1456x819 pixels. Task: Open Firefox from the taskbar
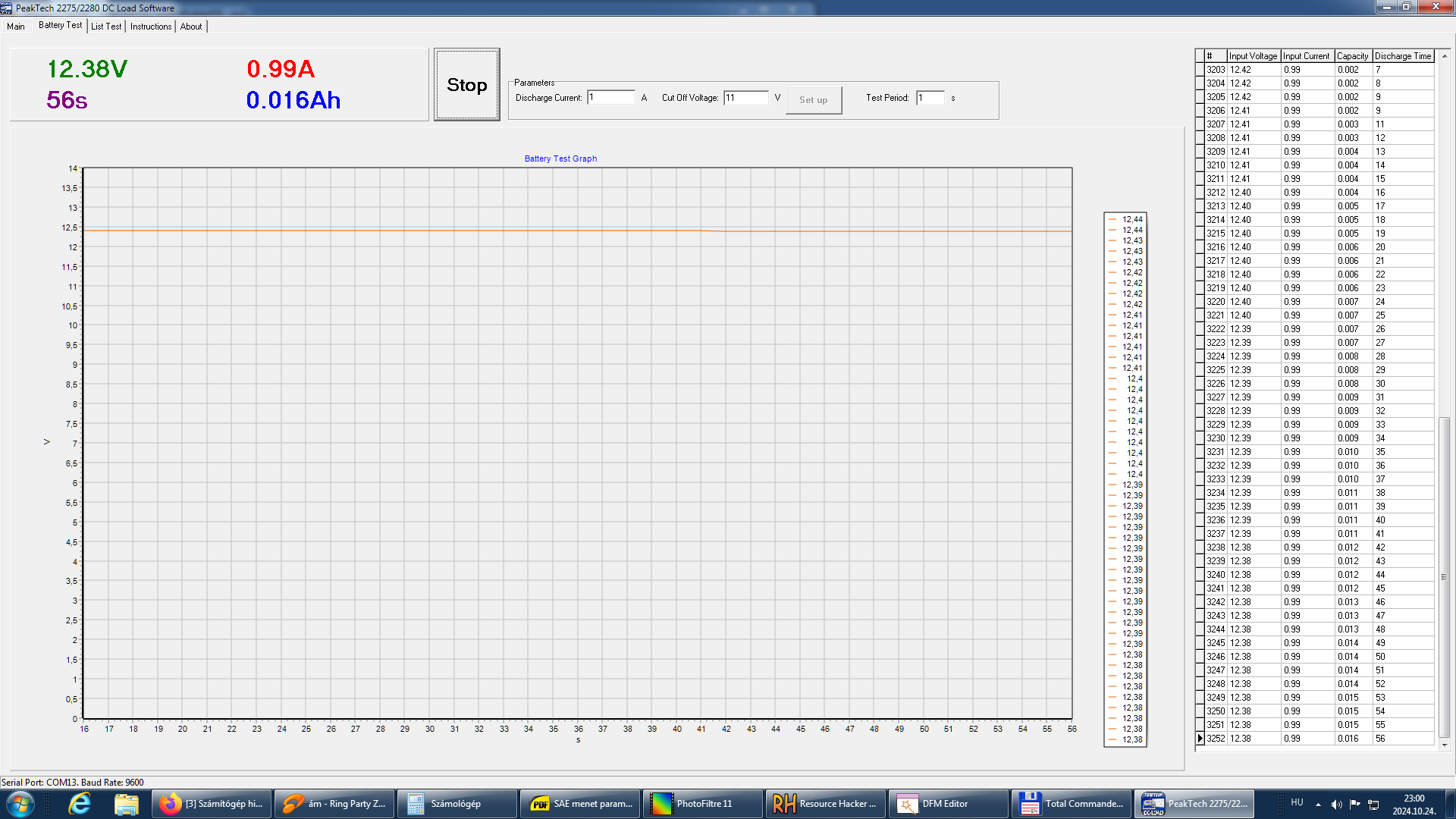click(209, 804)
